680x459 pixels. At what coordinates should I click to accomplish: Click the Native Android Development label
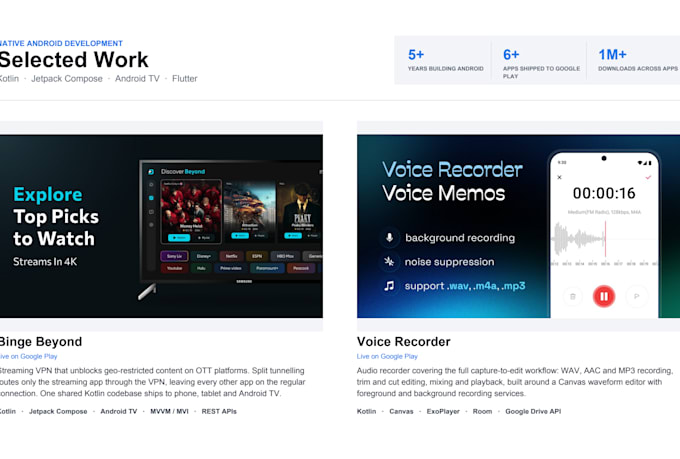coord(61,43)
